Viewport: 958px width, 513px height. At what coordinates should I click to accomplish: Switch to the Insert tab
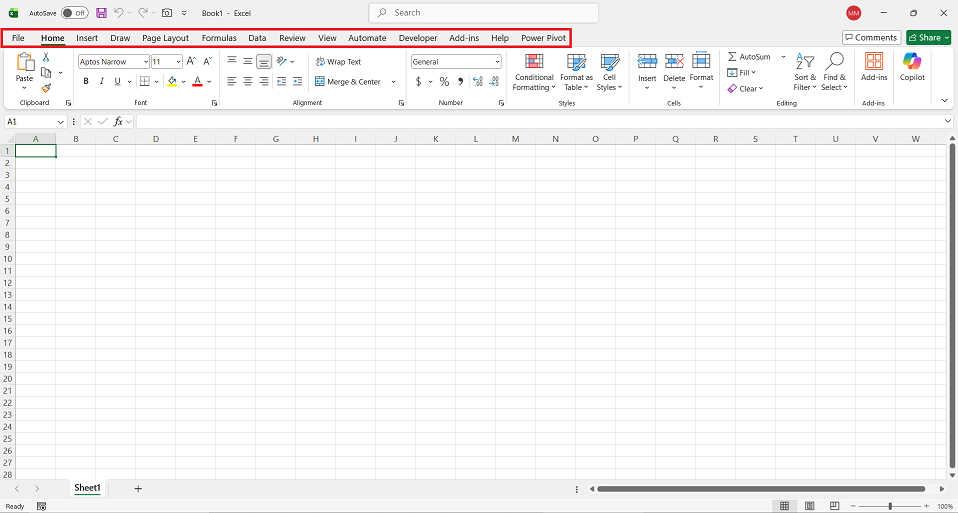87,38
